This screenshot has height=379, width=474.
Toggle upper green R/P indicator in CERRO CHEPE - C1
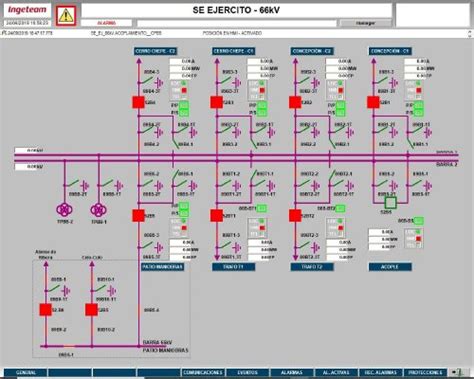[262, 105]
